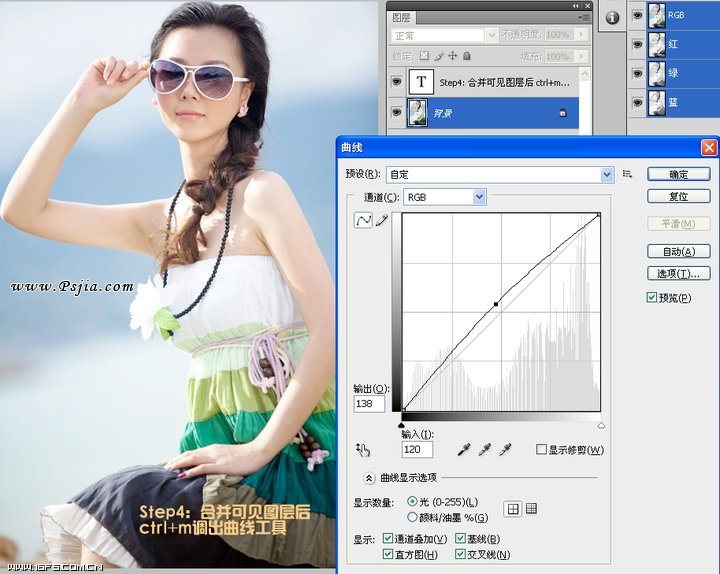
Task: Select the 蓝 channel row
Action: click(x=682, y=102)
